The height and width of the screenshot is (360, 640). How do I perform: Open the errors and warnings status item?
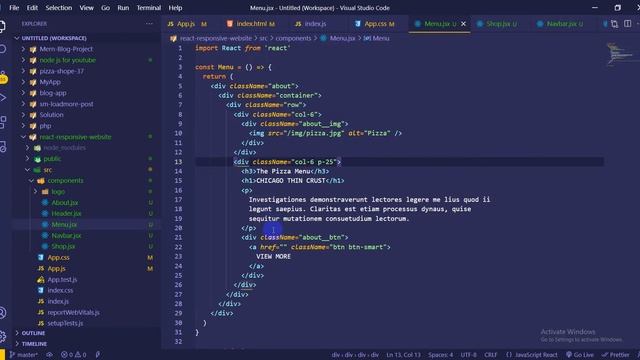pos(73,355)
